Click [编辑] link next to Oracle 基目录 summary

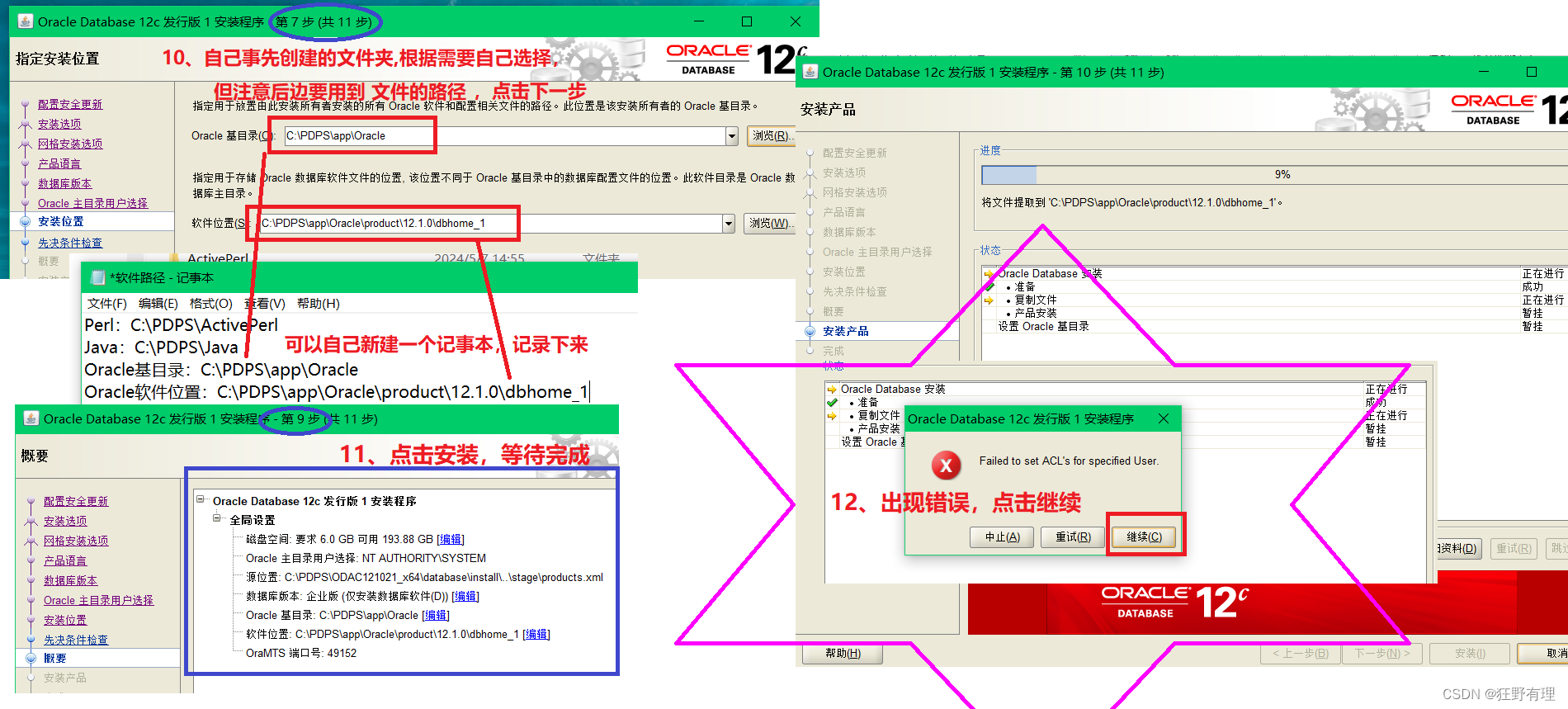(x=436, y=615)
